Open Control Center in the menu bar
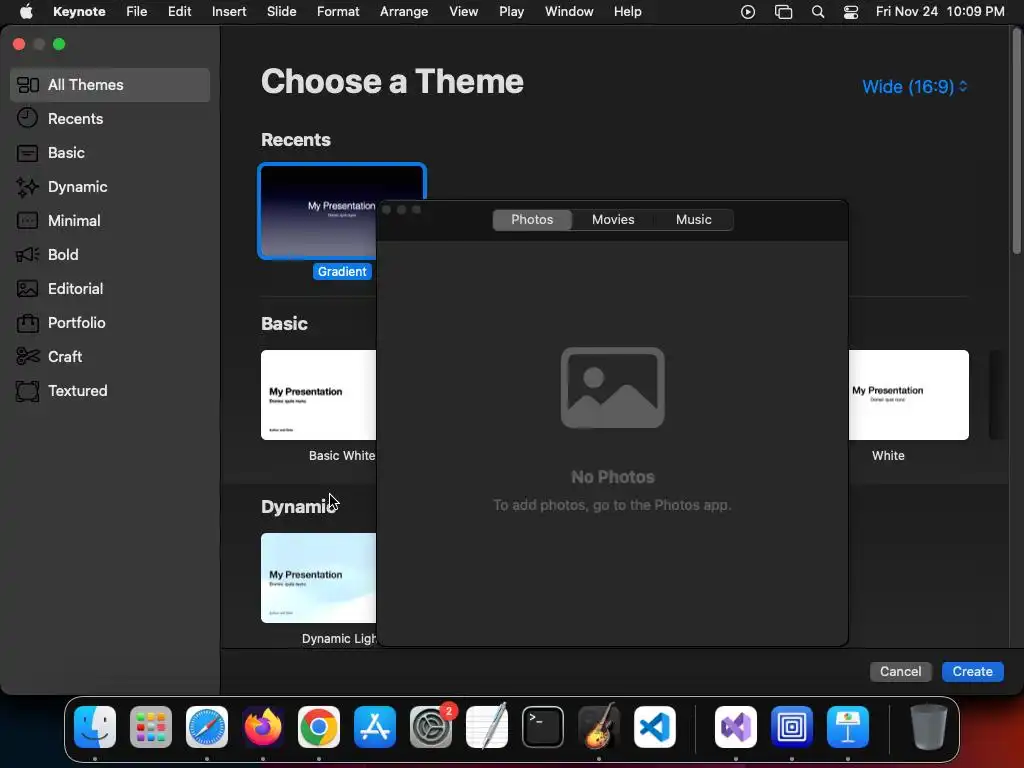 tap(851, 12)
